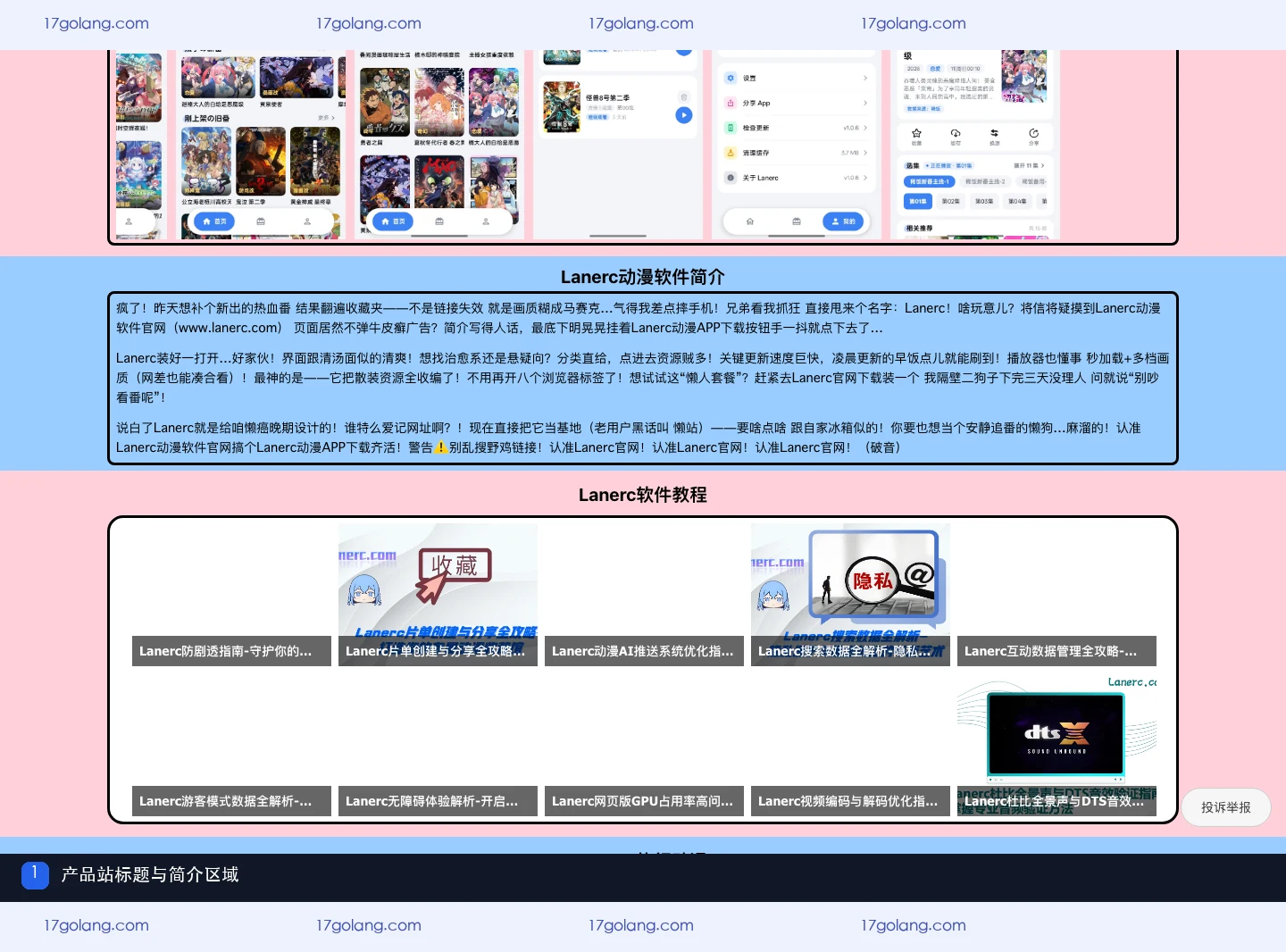Click the 清理缓存 yellow broom icon
The width and height of the screenshot is (1286, 952).
click(731, 153)
